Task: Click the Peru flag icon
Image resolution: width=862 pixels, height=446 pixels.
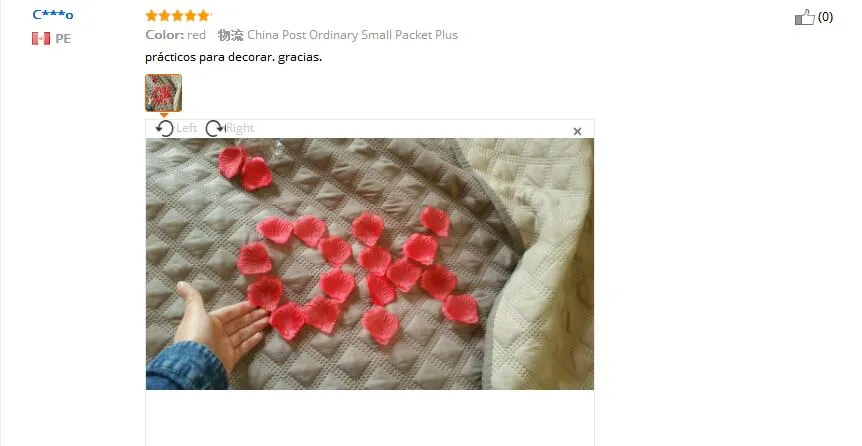Action: point(41,38)
